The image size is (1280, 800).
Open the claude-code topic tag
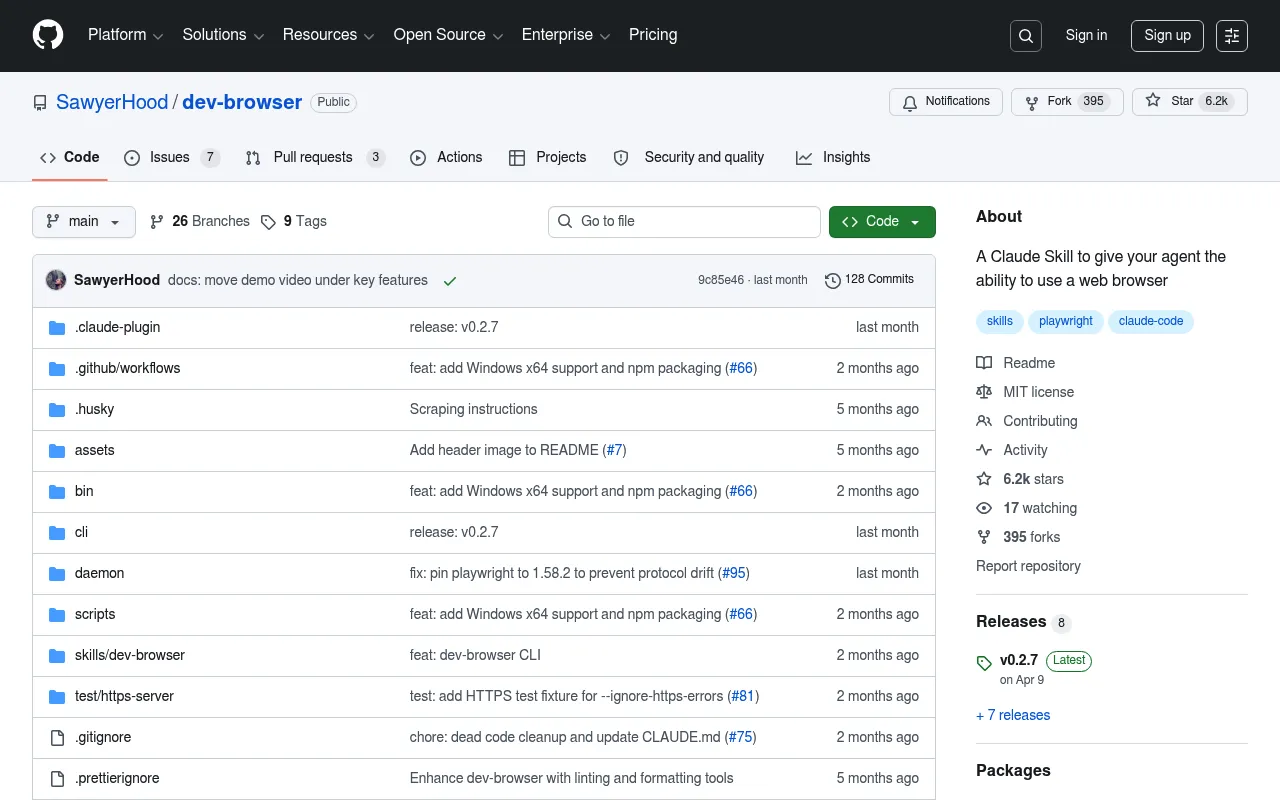1150,322
